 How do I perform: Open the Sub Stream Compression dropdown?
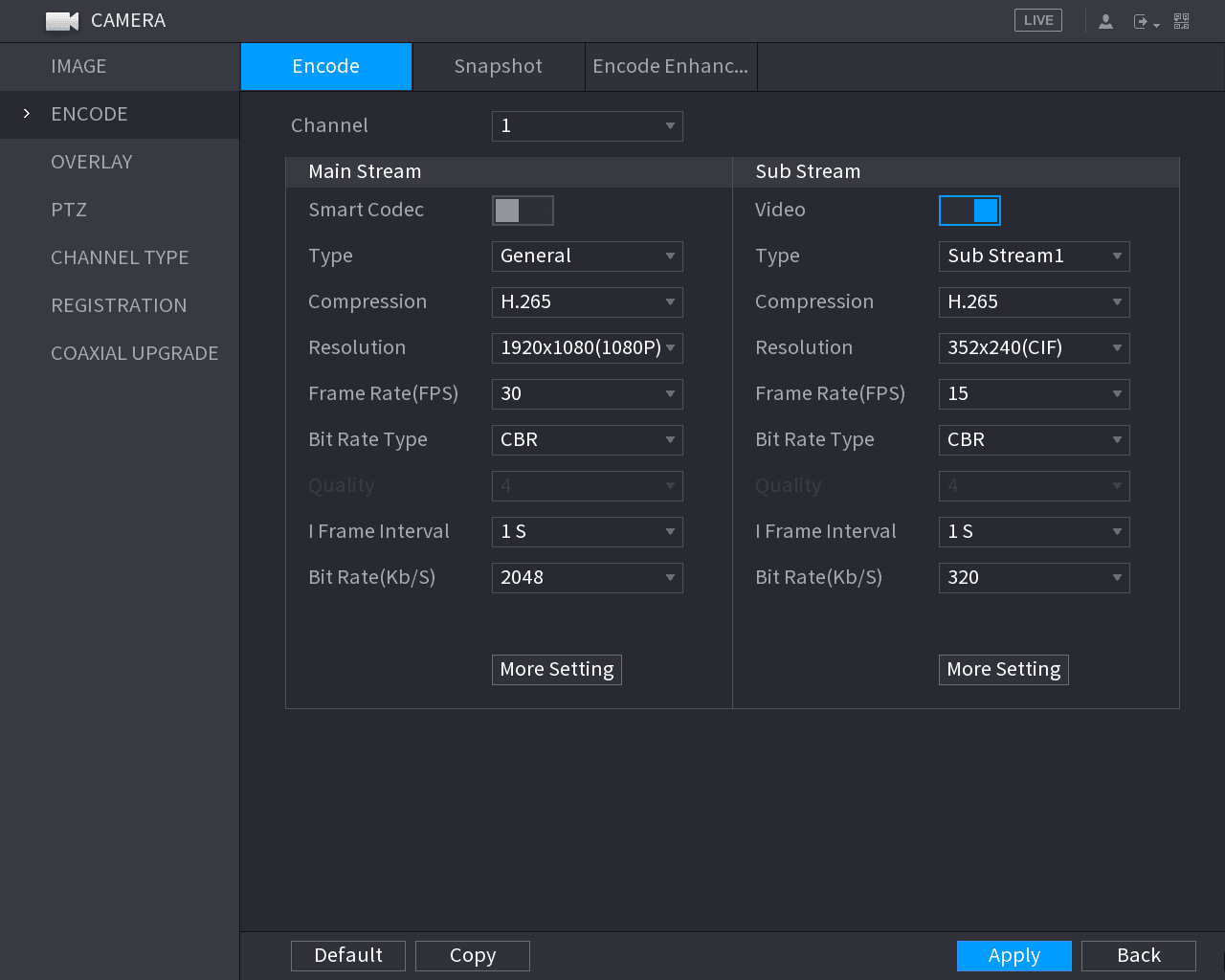[1035, 302]
